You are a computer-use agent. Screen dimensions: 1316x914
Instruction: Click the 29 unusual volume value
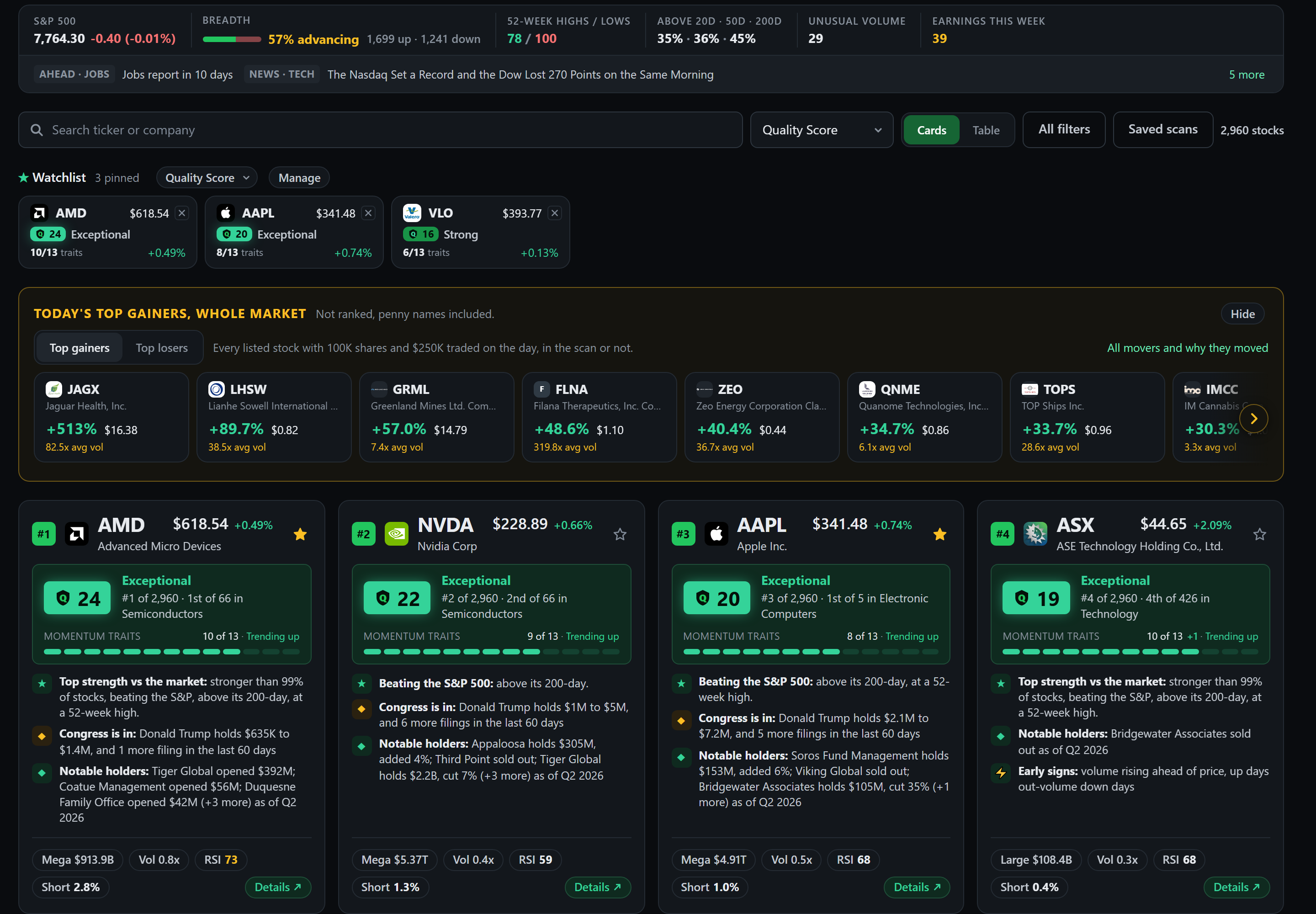(x=816, y=38)
